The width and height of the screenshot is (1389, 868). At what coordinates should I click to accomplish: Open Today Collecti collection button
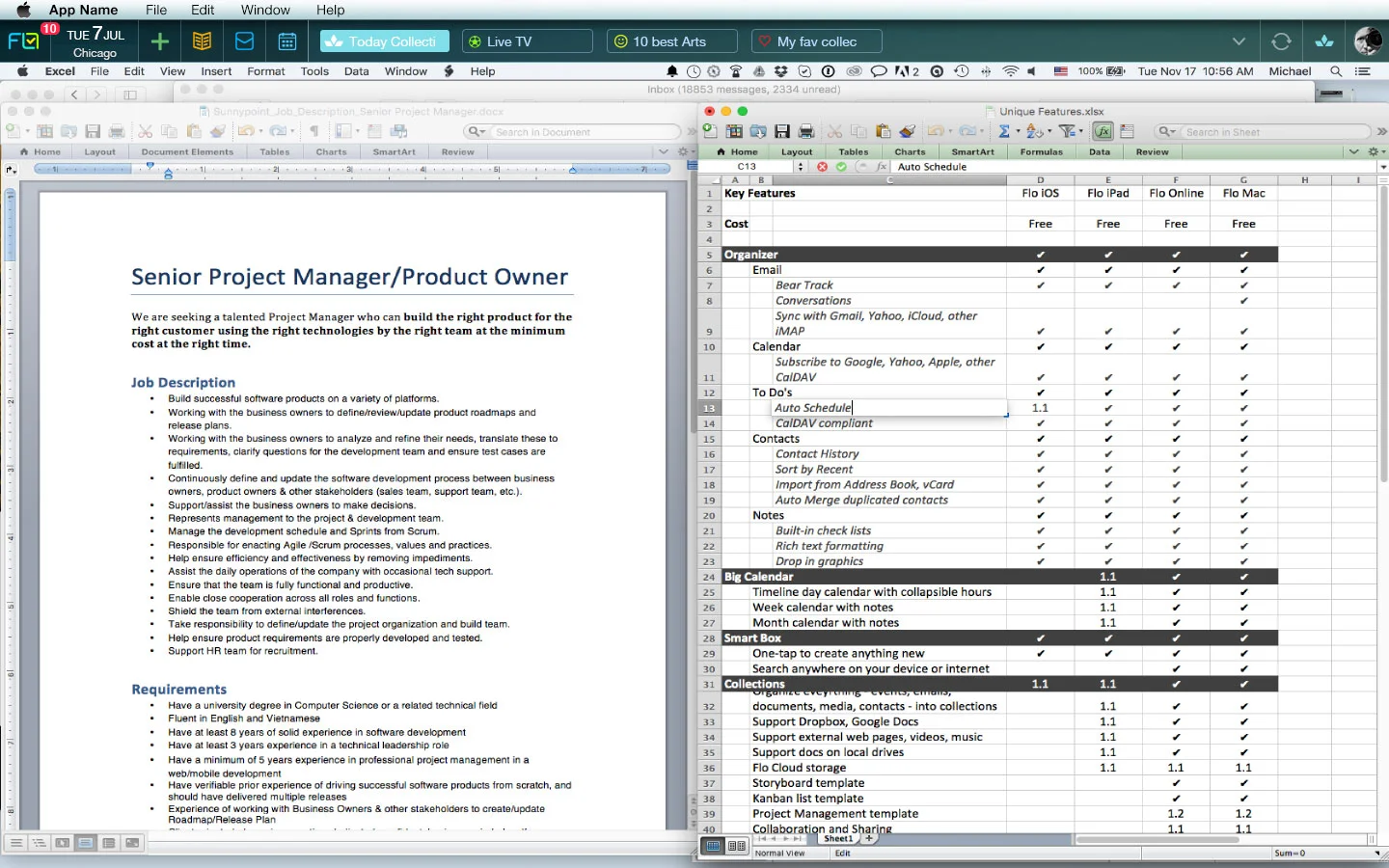coord(385,41)
